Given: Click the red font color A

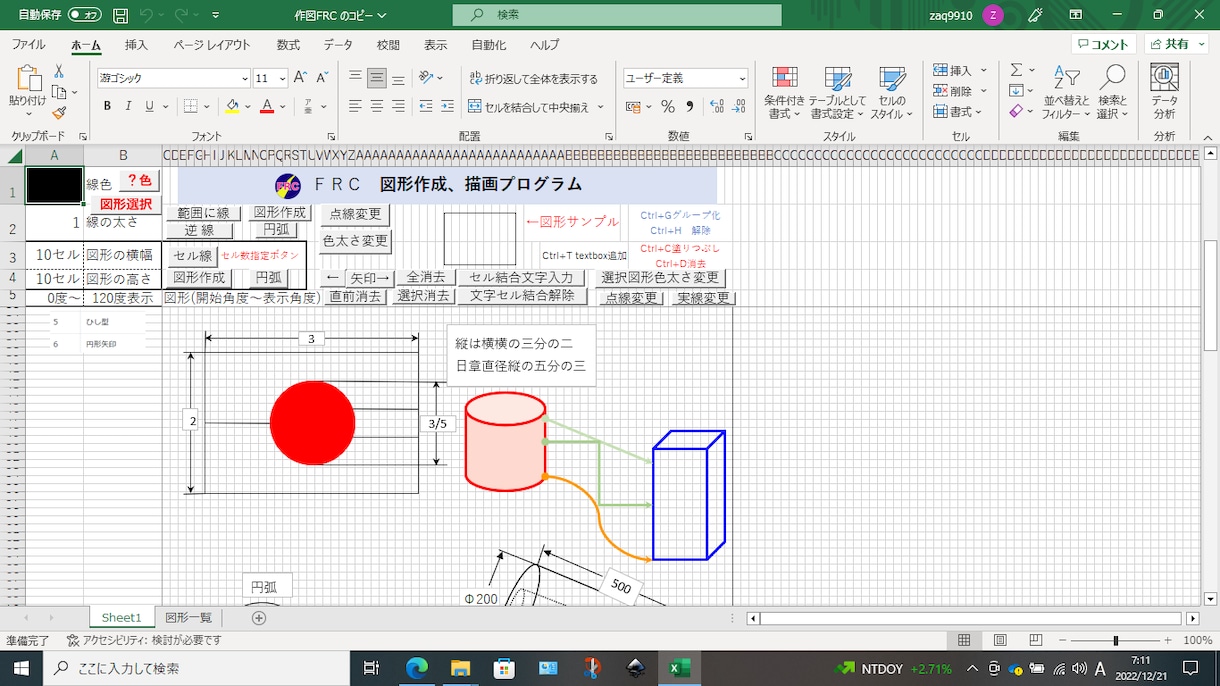Looking at the screenshot, I should click(267, 106).
